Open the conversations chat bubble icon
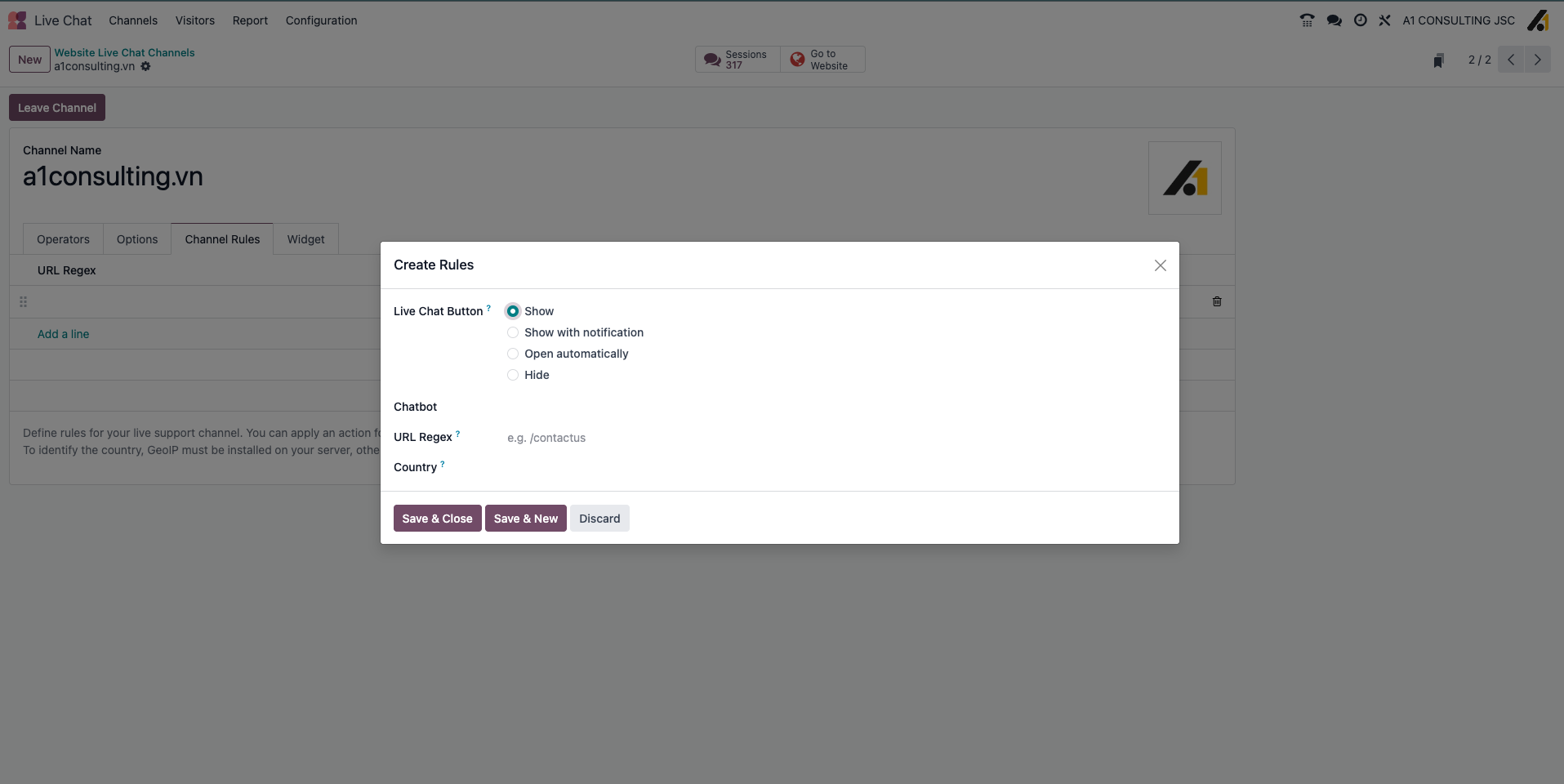The image size is (1564, 784). click(x=1334, y=20)
